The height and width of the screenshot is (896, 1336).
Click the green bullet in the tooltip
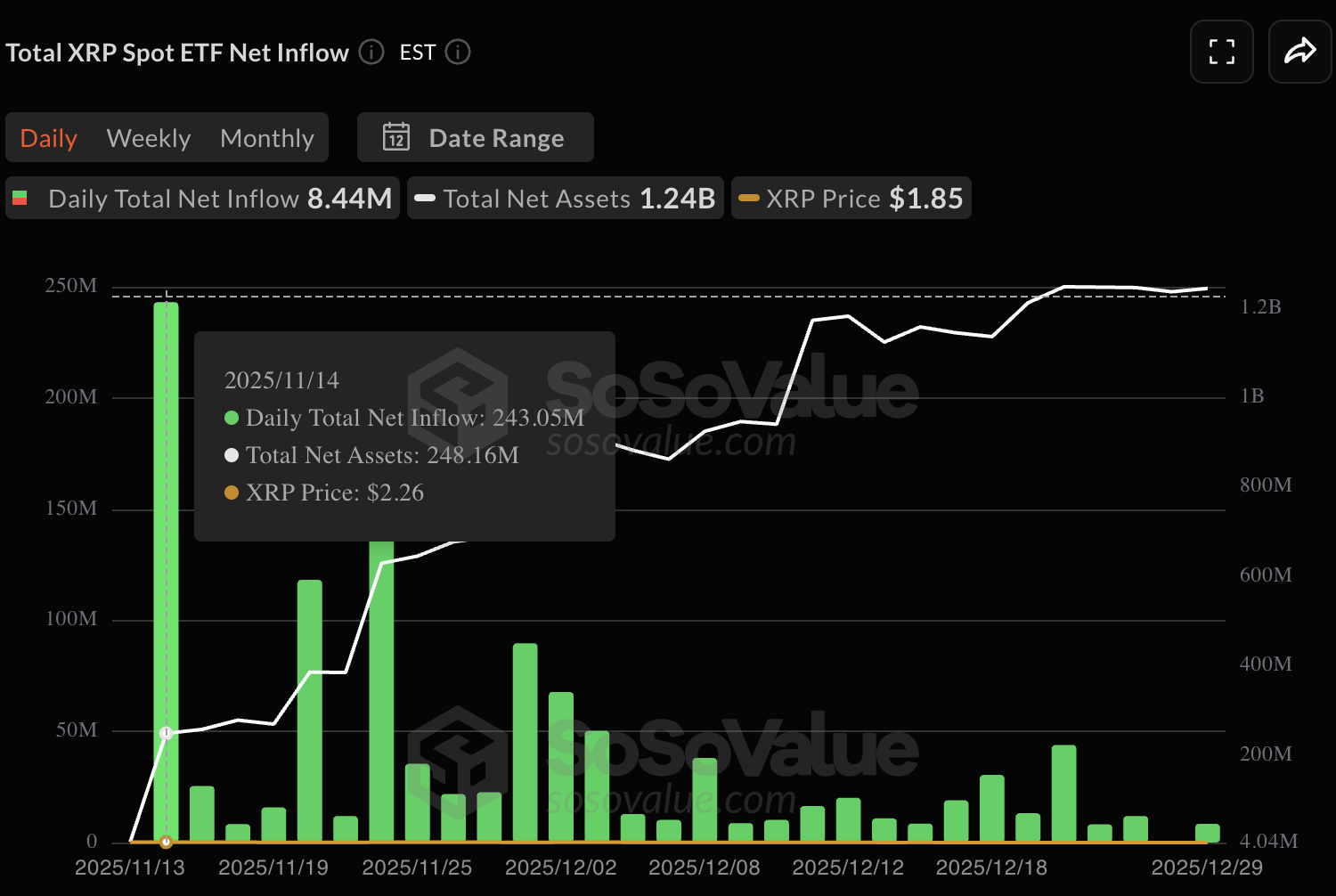[232, 417]
